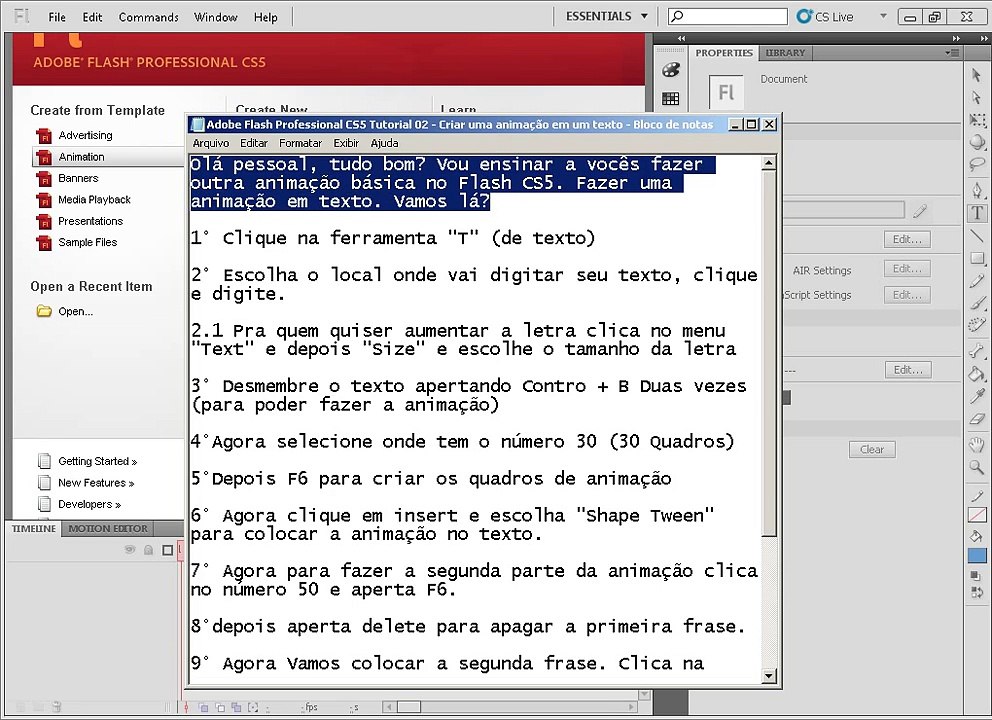Click the stroke color swatch
This screenshot has height=720, width=992.
click(x=977, y=515)
